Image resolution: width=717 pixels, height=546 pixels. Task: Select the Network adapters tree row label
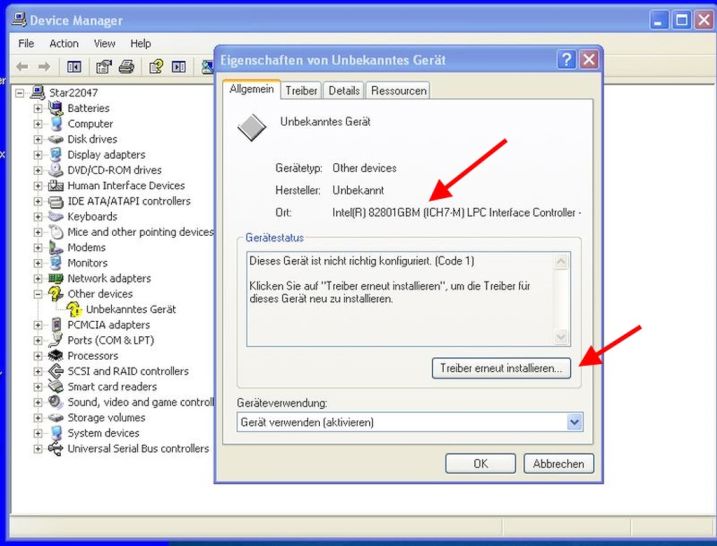coord(109,278)
